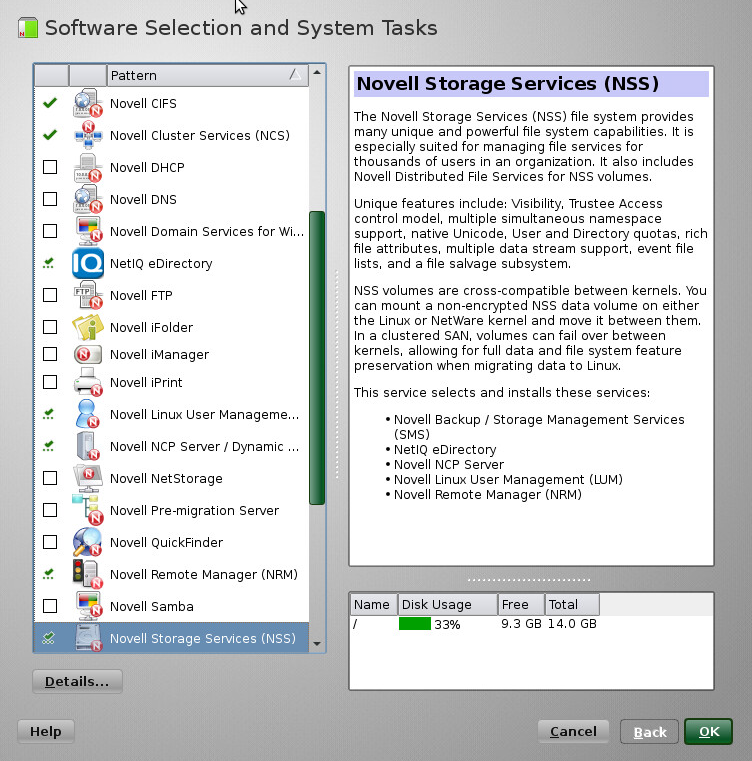This screenshot has height=761, width=752.
Task: Check the Novell Samba checkbox
Action: 50,606
